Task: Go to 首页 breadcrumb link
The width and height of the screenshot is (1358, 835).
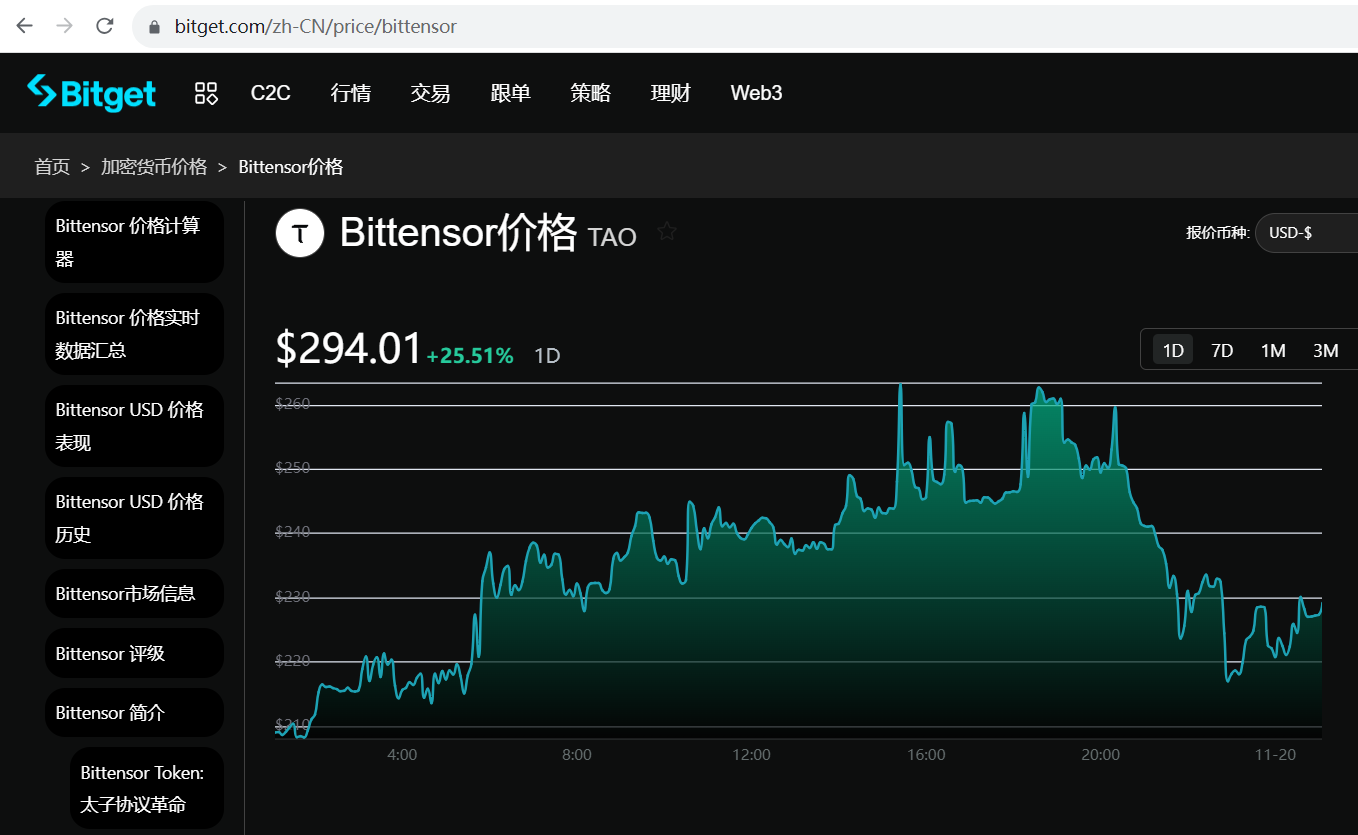Action: point(52,167)
